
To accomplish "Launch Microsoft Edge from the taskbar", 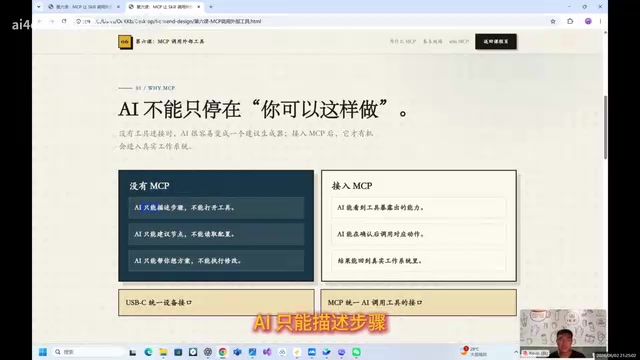I will pos(148,352).
